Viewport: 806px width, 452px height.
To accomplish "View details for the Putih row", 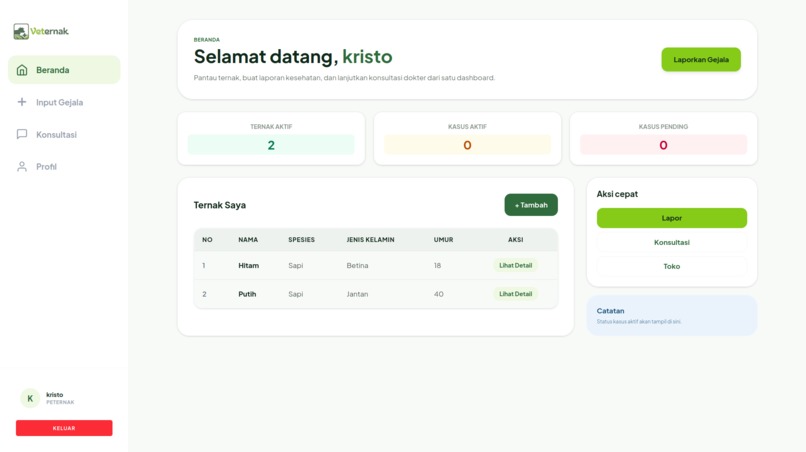I will coord(516,294).
